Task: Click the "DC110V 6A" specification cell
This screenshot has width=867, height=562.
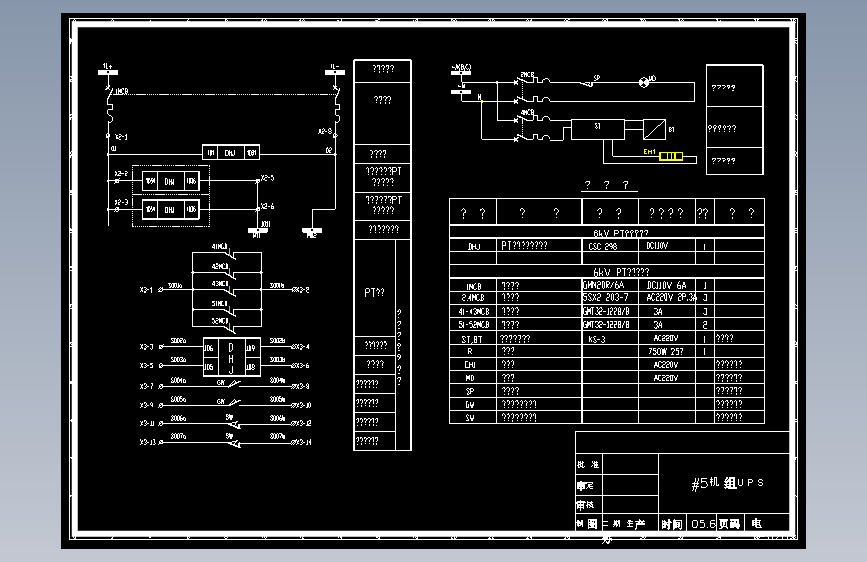Action: tap(666, 285)
